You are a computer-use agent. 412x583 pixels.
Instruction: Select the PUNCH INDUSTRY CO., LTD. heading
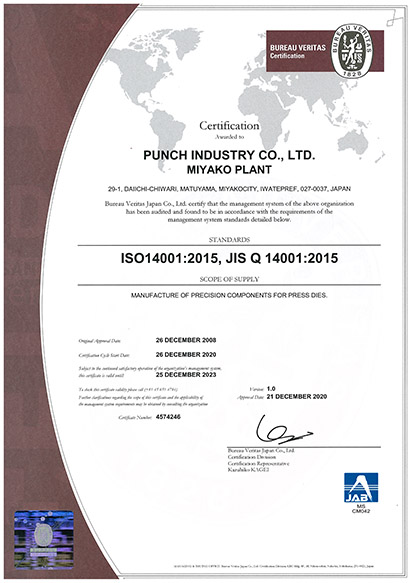point(229,155)
